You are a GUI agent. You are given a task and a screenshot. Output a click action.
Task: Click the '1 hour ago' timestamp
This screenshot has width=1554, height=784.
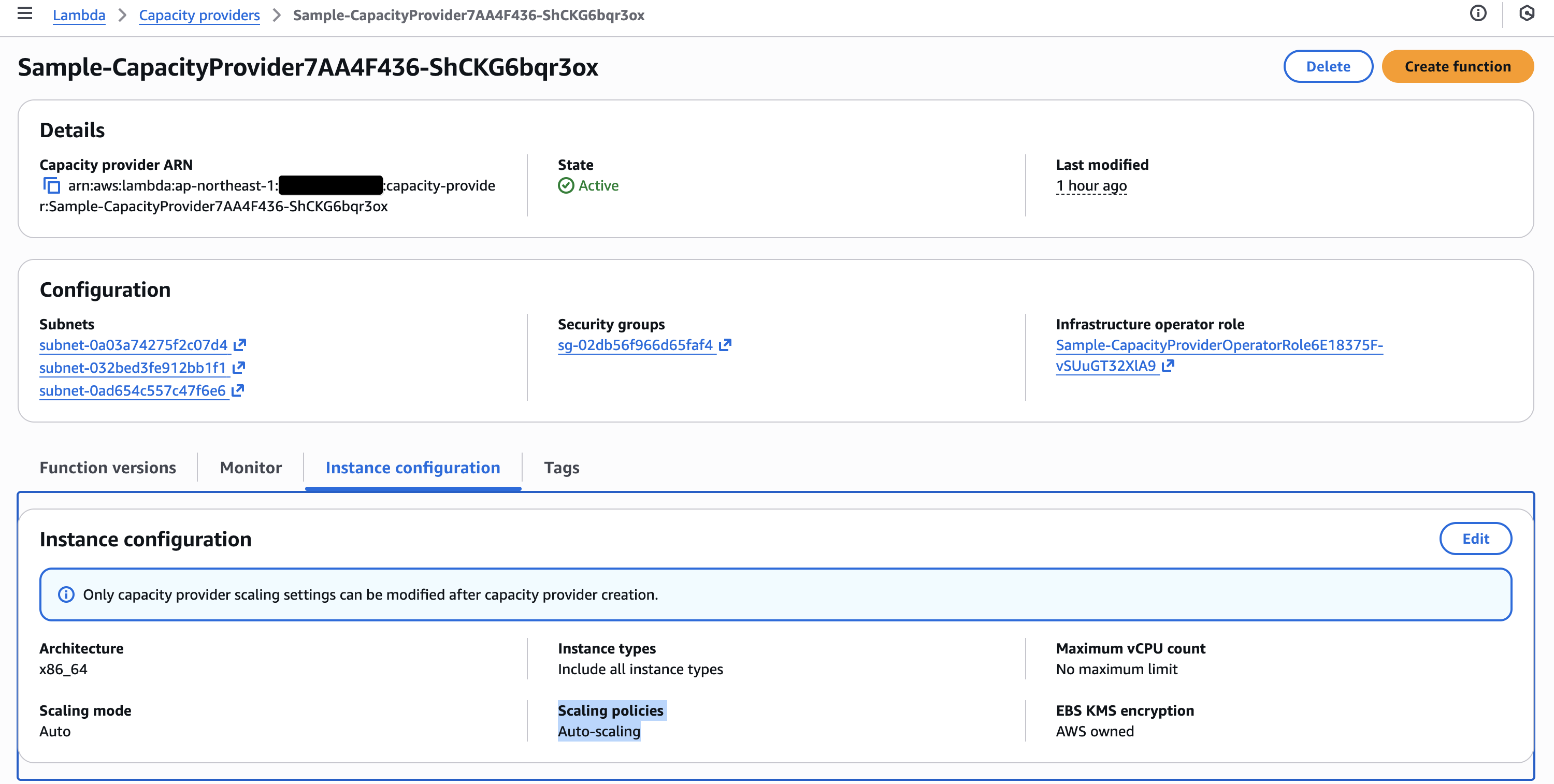pyautogui.click(x=1091, y=186)
